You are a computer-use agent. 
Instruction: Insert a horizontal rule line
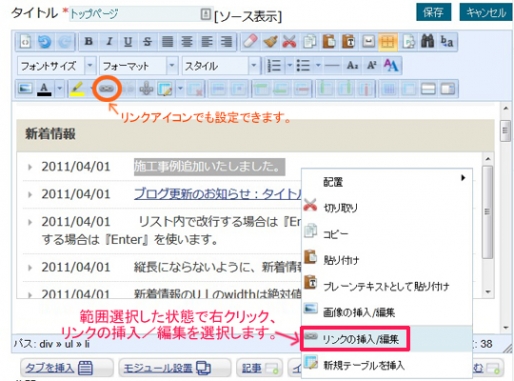(333, 66)
